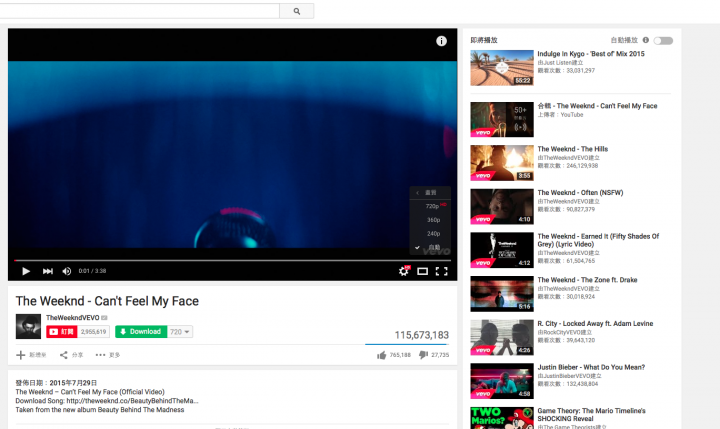Viewport: 720px width, 429px height.
Task: Open Indulge In Kygo Mix thumbnail
Action: click(502, 68)
